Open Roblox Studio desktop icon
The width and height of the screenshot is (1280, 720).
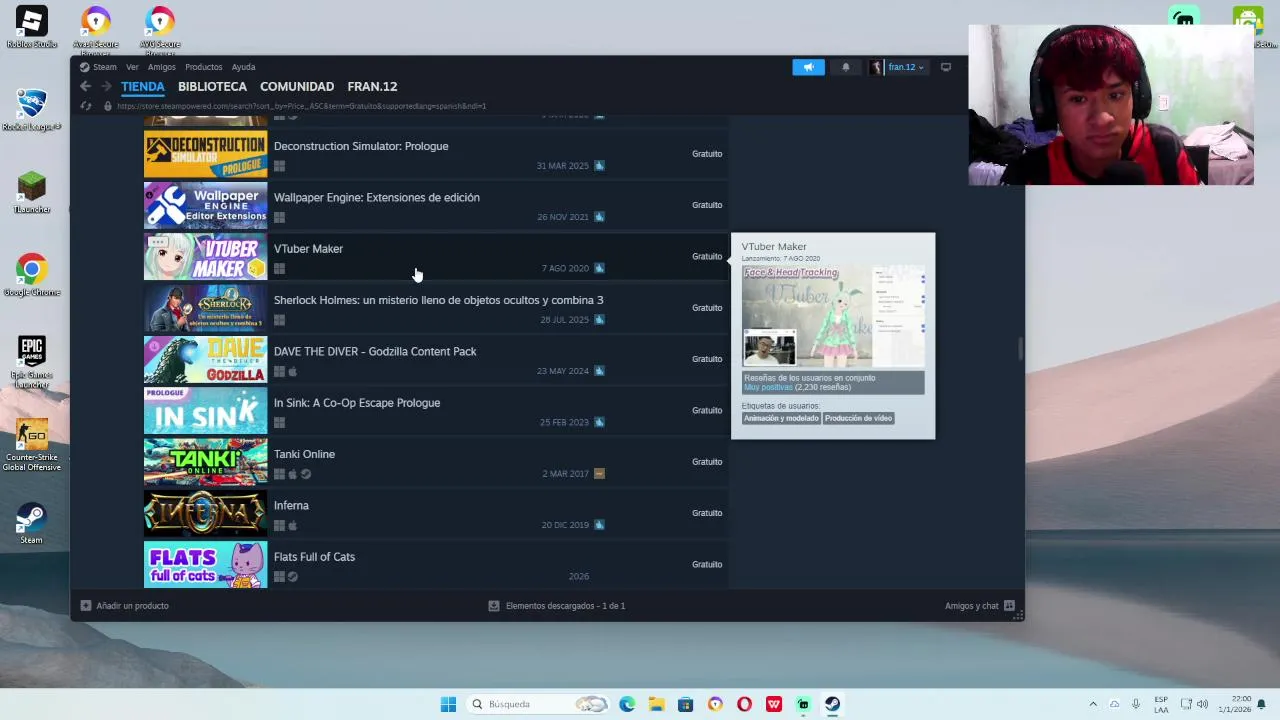(32, 27)
